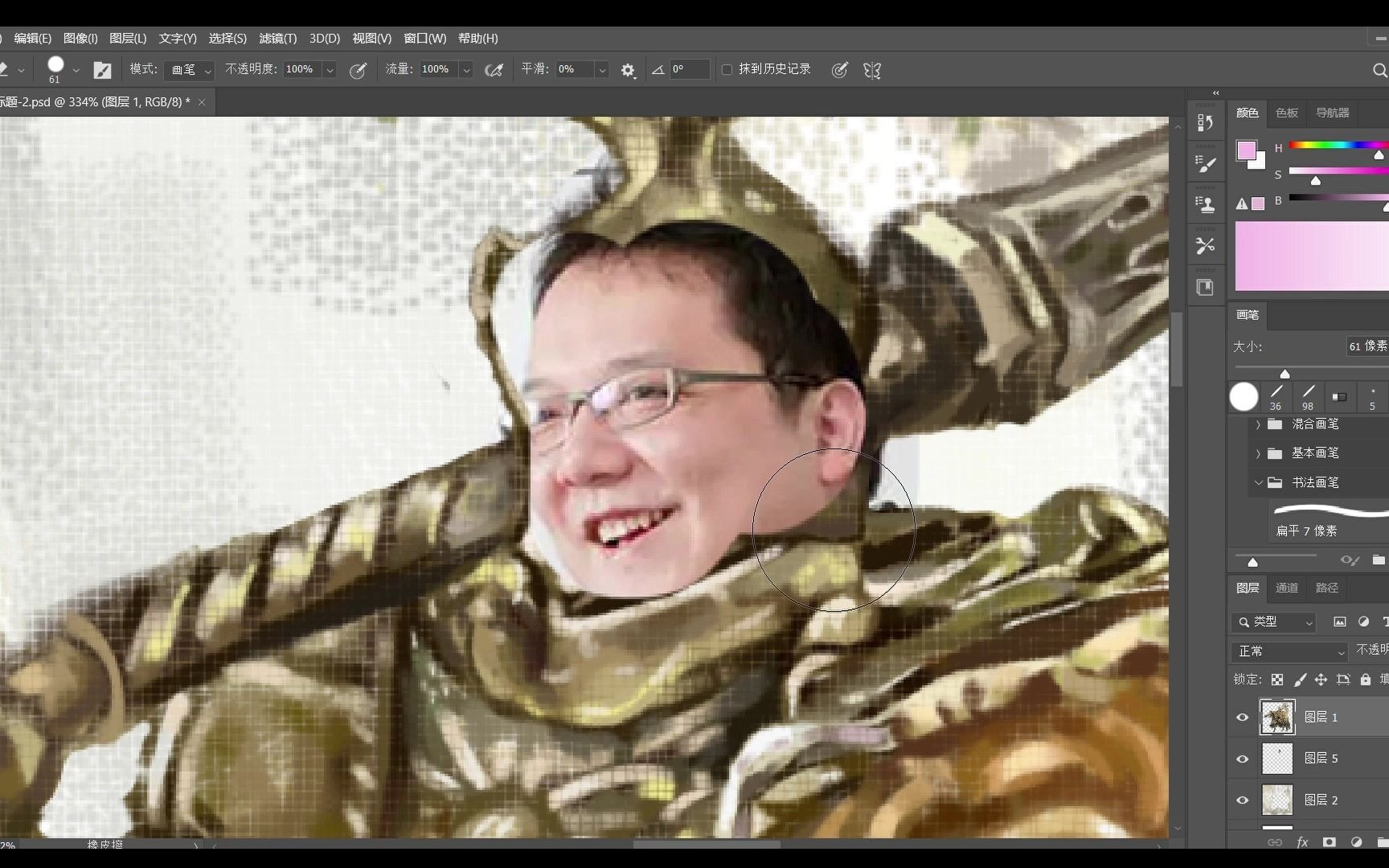Open symmetry paint butterfly icon
Viewport: 1389px width, 868px height.
872,70
